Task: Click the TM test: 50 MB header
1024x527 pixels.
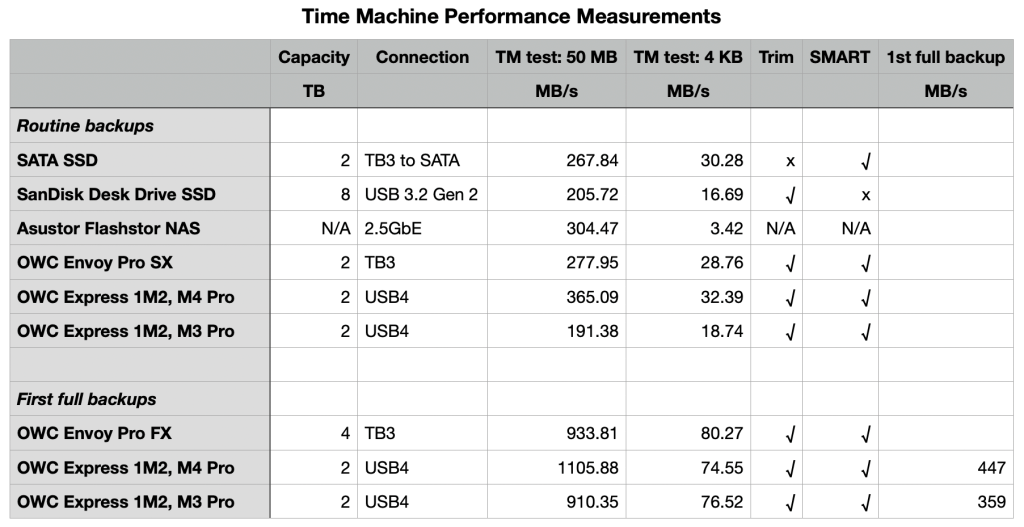Action: point(556,57)
